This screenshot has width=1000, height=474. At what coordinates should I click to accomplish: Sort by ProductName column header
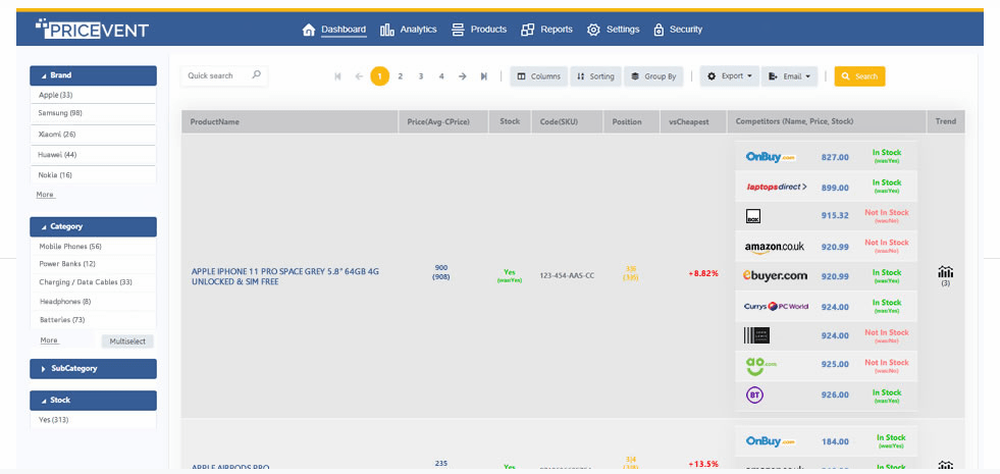pyautogui.click(x=290, y=122)
